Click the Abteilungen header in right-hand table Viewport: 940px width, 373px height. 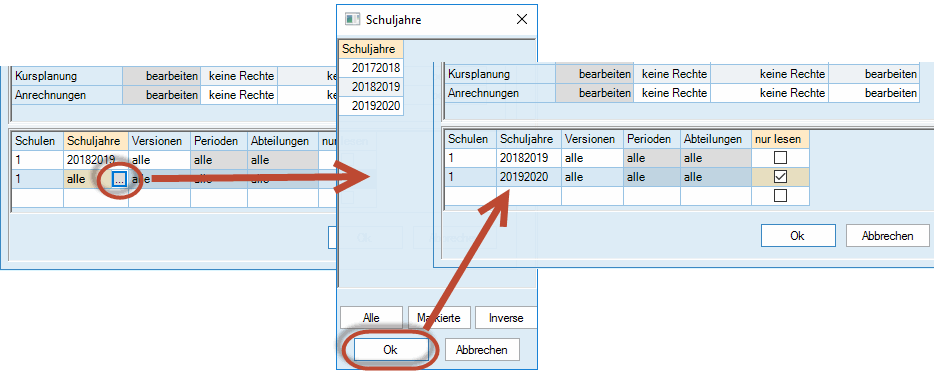(x=716, y=139)
